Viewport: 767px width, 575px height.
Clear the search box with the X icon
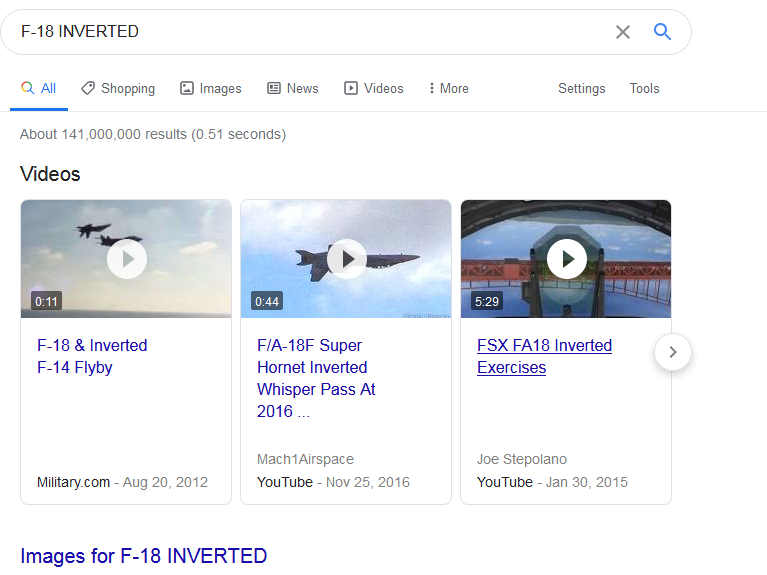click(623, 32)
